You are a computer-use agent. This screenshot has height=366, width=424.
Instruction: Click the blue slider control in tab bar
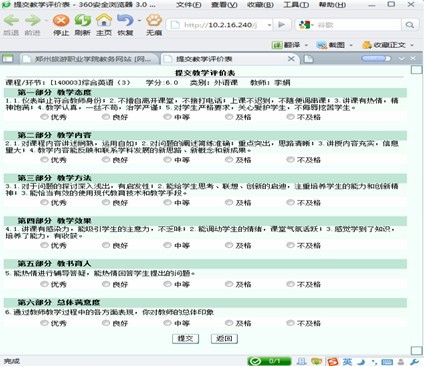coord(376,59)
